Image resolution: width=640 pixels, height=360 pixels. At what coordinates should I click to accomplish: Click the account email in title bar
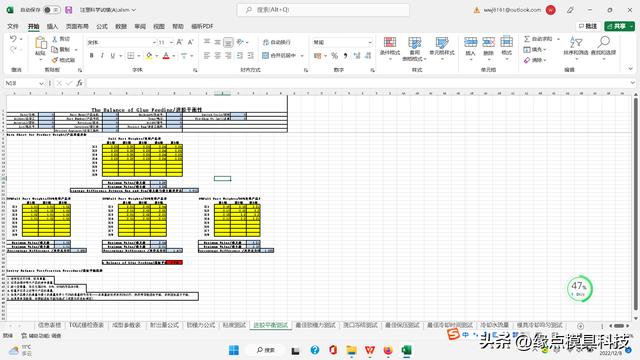pos(512,10)
